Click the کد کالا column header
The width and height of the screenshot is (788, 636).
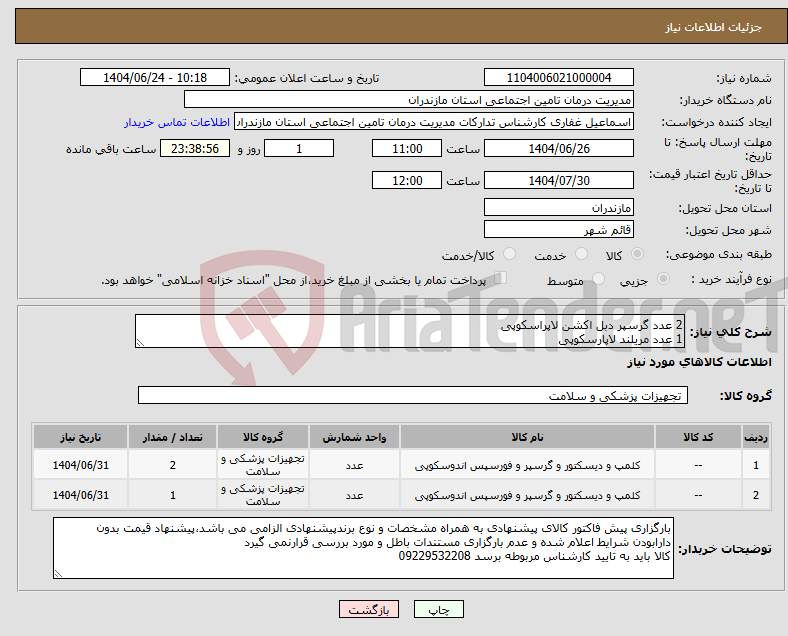click(698, 437)
